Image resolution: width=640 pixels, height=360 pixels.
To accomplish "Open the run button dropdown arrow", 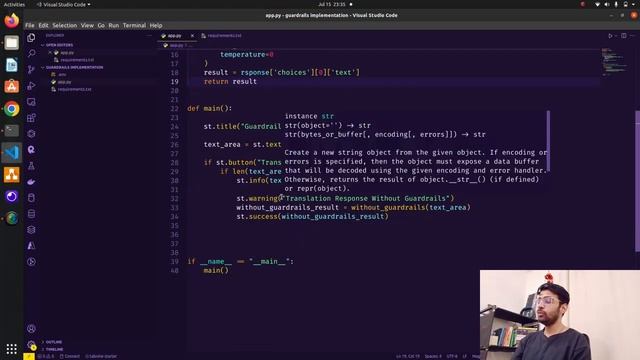I will tap(616, 36).
